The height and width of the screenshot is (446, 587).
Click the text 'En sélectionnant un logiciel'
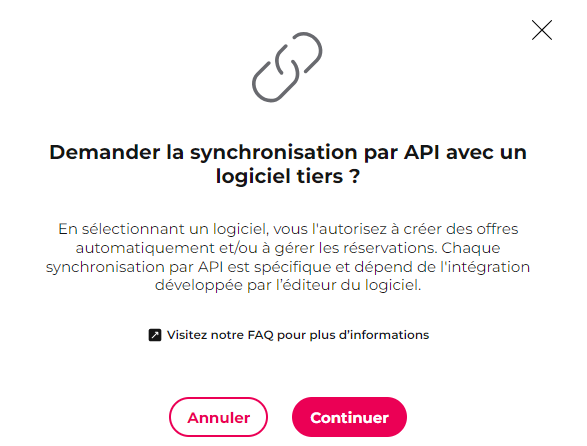pyautogui.click(x=162, y=229)
